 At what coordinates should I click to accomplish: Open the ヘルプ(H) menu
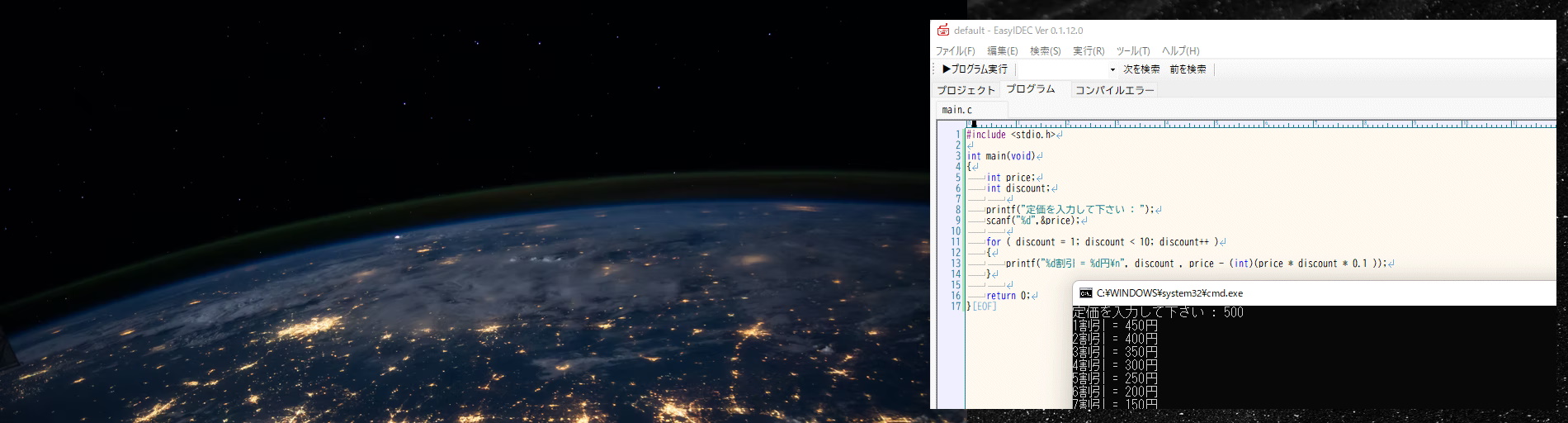[x=1180, y=51]
